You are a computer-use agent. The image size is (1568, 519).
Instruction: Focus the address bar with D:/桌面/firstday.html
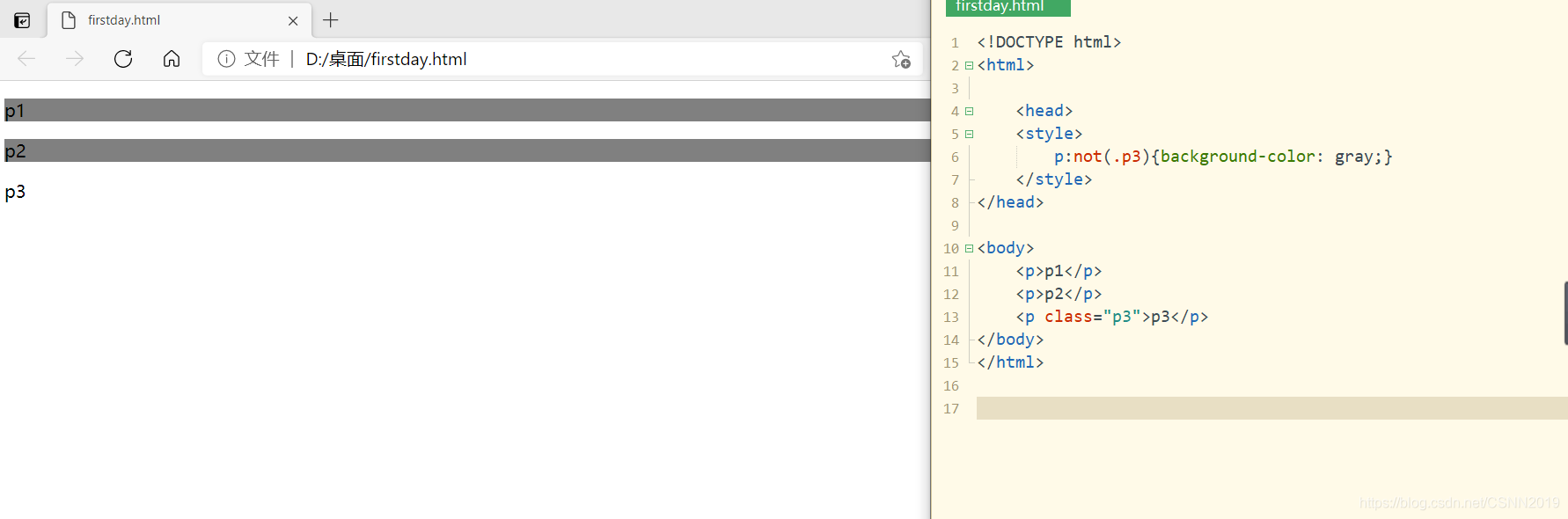[x=563, y=59]
